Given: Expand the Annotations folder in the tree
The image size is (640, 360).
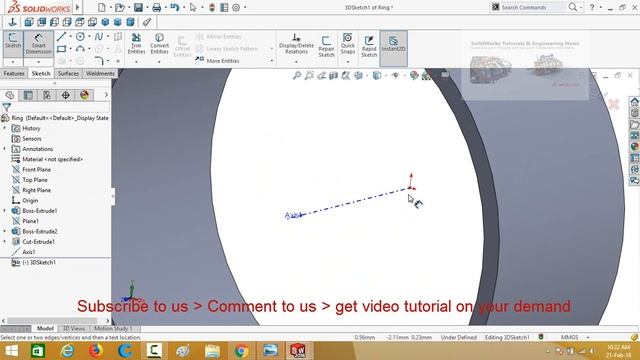Looking at the screenshot, I should (5, 149).
